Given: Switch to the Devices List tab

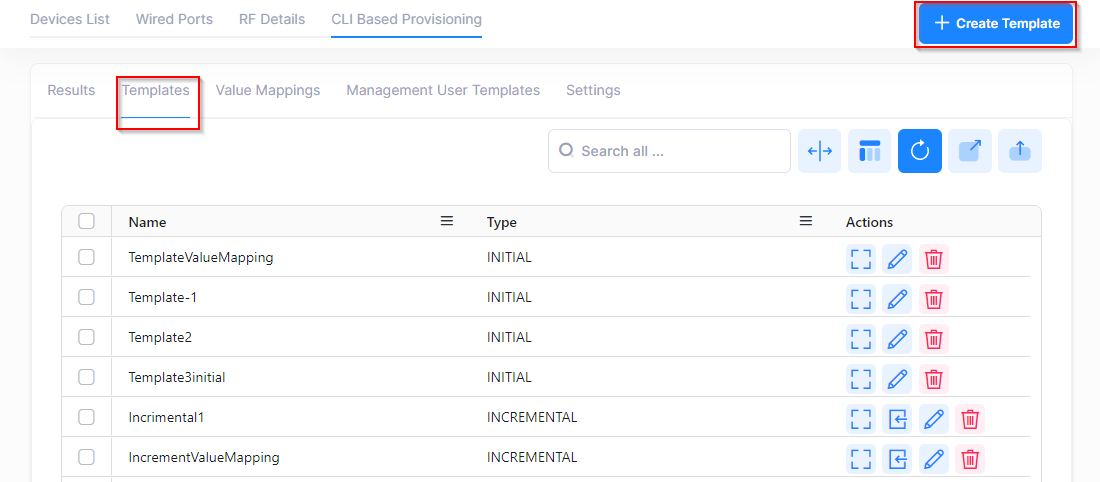Looking at the screenshot, I should pos(69,19).
